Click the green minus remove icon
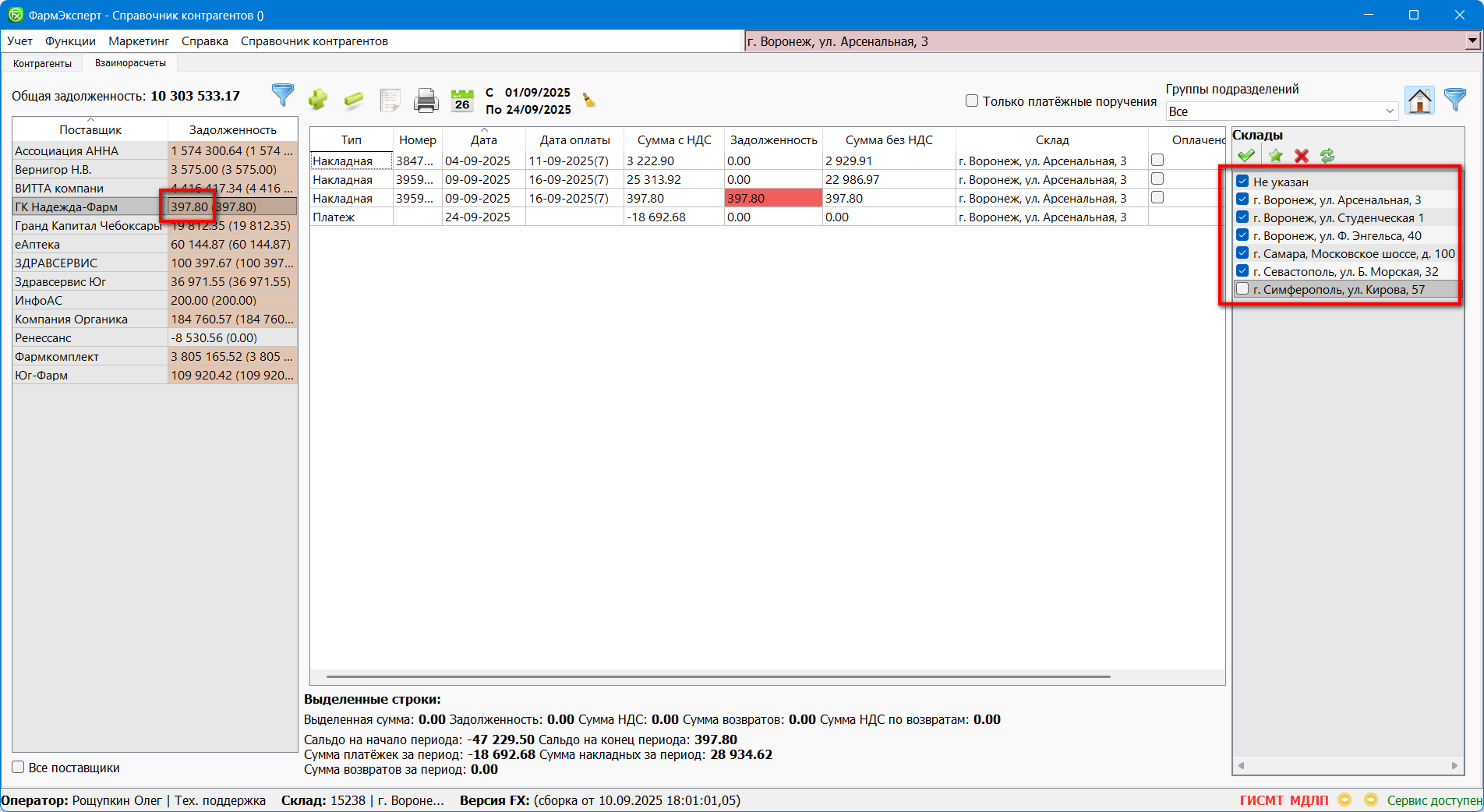The width and height of the screenshot is (1484, 812). click(353, 100)
